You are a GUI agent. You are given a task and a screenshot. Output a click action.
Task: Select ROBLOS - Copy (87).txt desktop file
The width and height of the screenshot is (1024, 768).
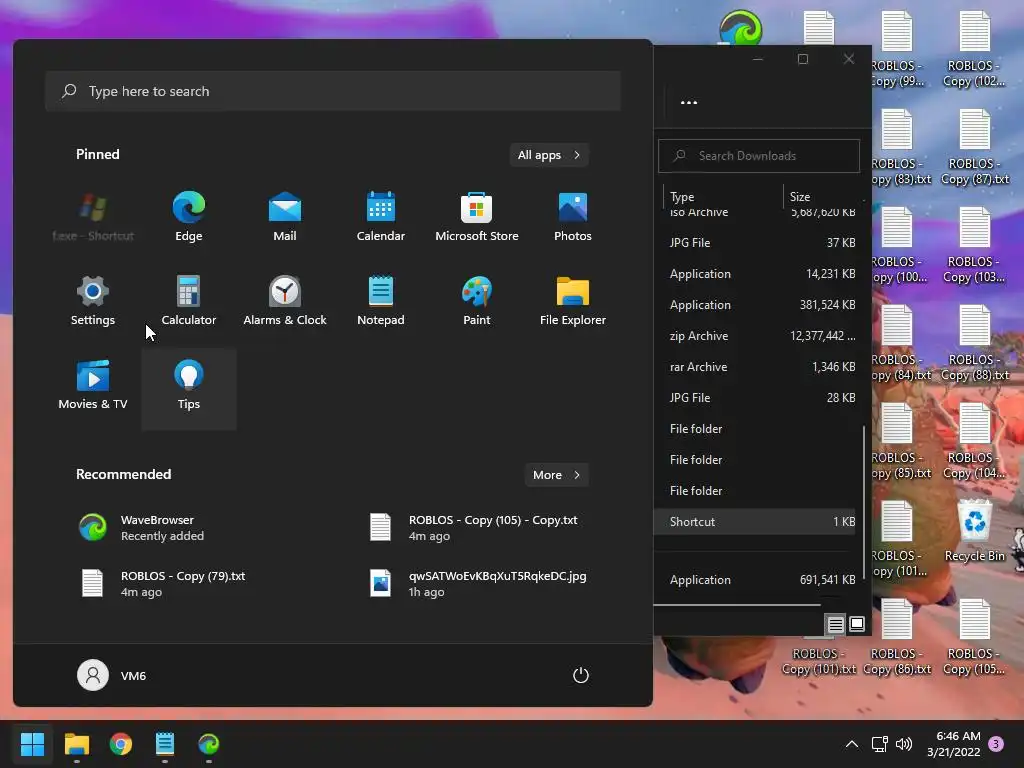pos(974,148)
